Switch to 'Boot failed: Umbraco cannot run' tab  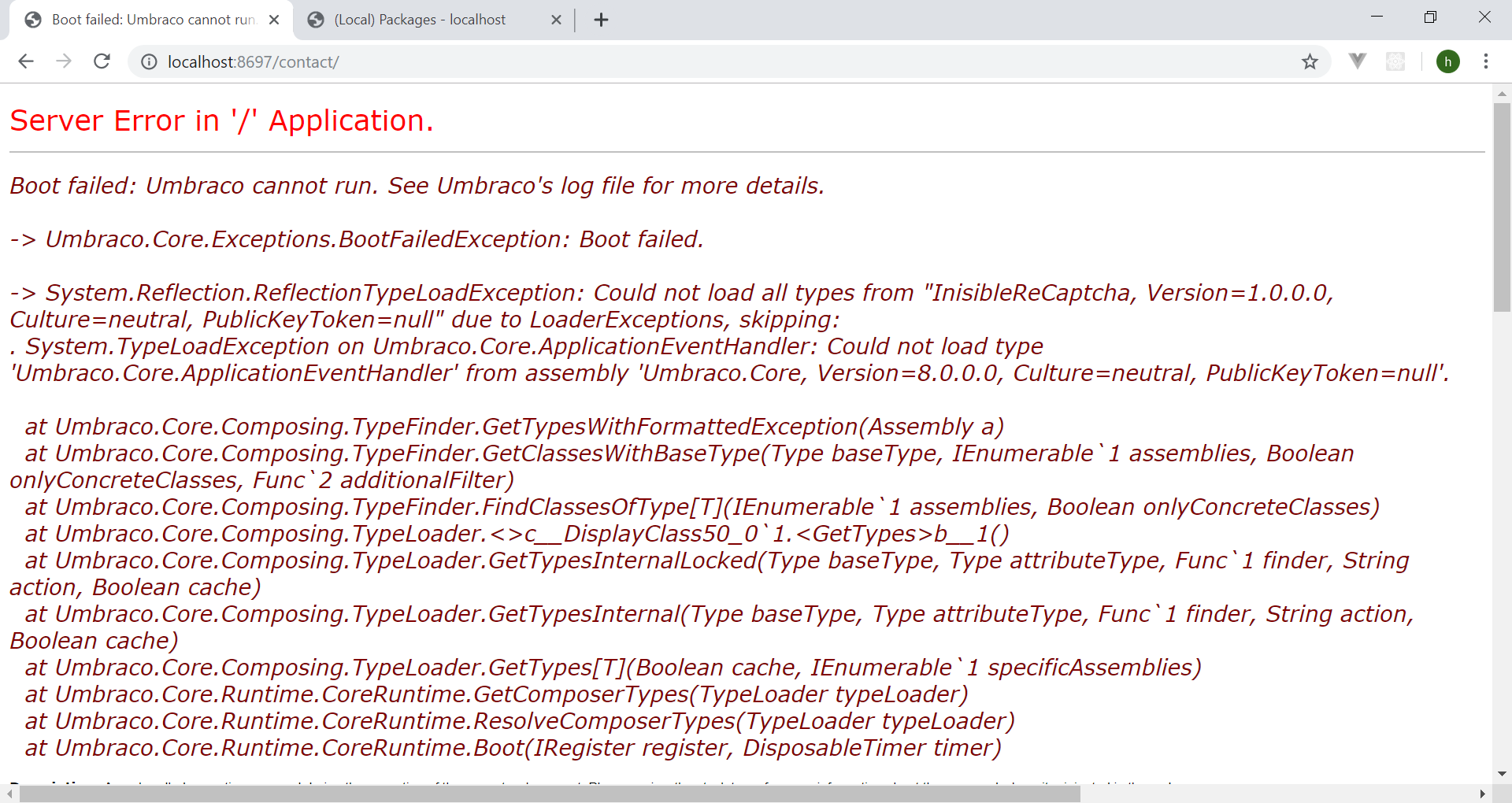(151, 20)
